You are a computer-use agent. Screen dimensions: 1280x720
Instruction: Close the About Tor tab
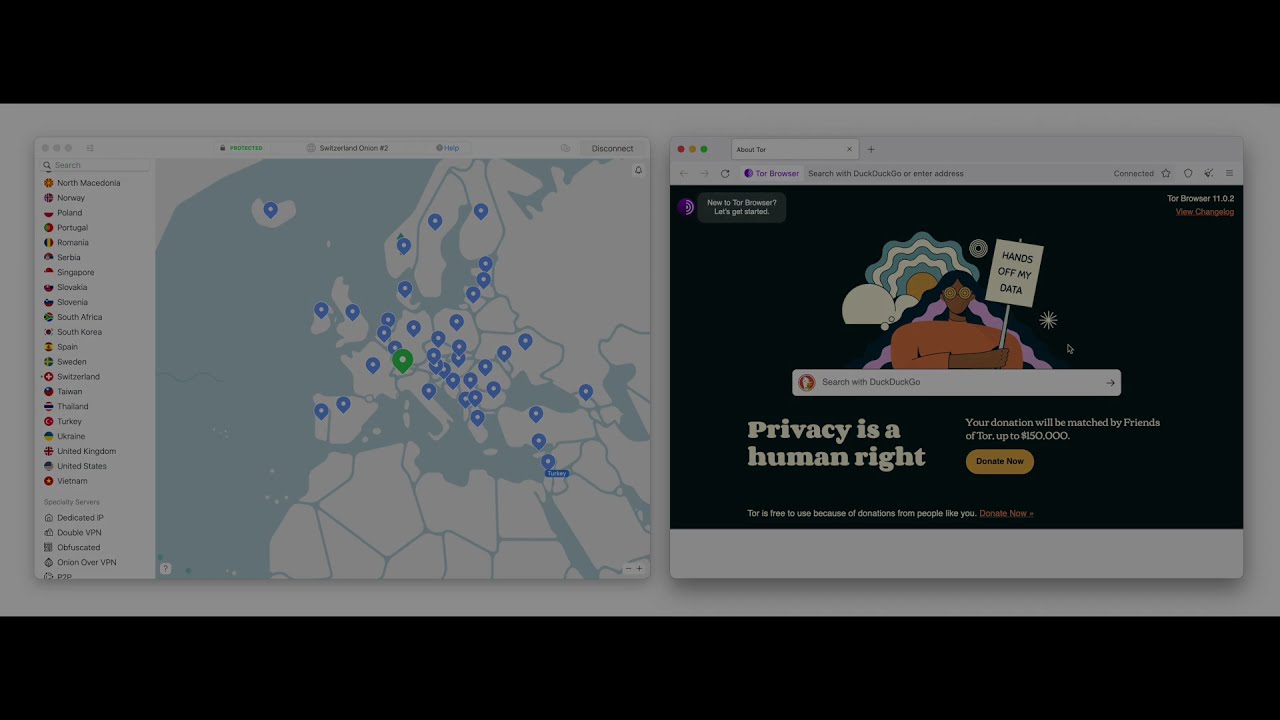click(x=849, y=150)
